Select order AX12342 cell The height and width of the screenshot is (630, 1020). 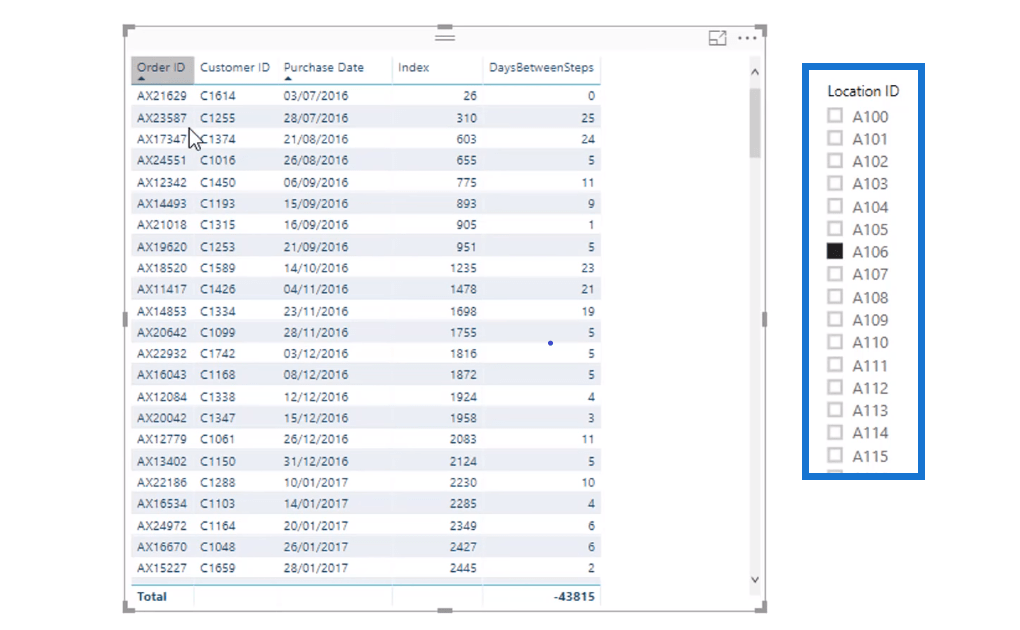point(162,182)
